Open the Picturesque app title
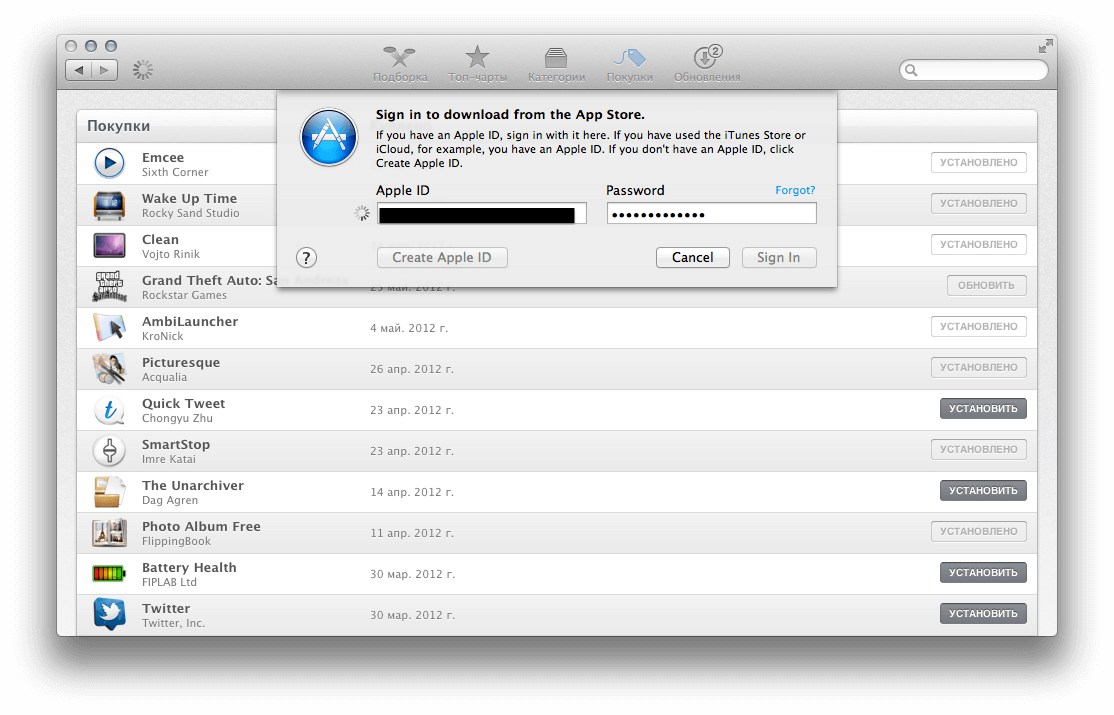 point(181,362)
